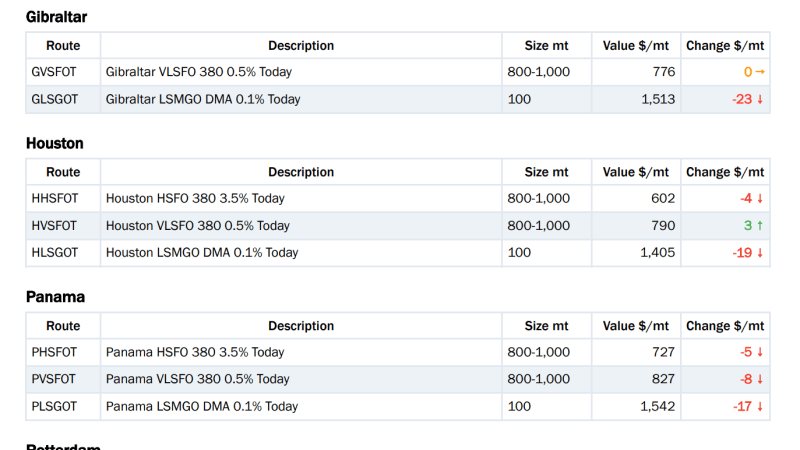Click the value 1,513 in Gibraltar table
Screen dimensions: 800x450
click(658, 99)
